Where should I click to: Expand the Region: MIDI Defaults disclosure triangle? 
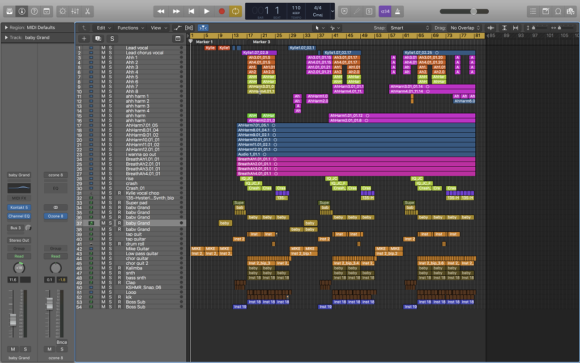[6, 27]
